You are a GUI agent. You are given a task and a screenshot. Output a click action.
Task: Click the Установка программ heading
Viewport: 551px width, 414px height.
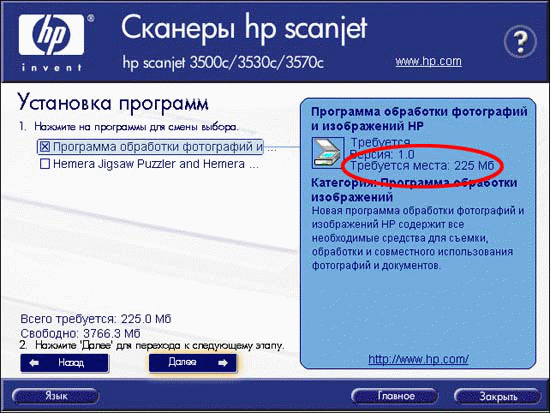click(x=113, y=103)
